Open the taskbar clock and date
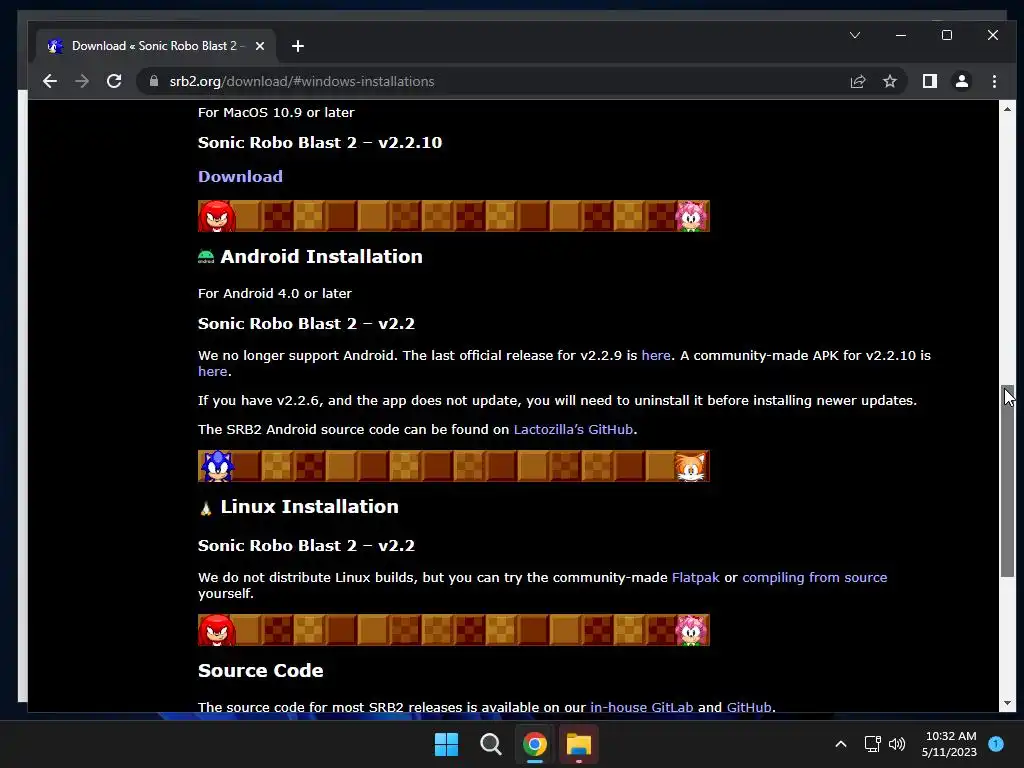The image size is (1024, 768). click(x=950, y=744)
